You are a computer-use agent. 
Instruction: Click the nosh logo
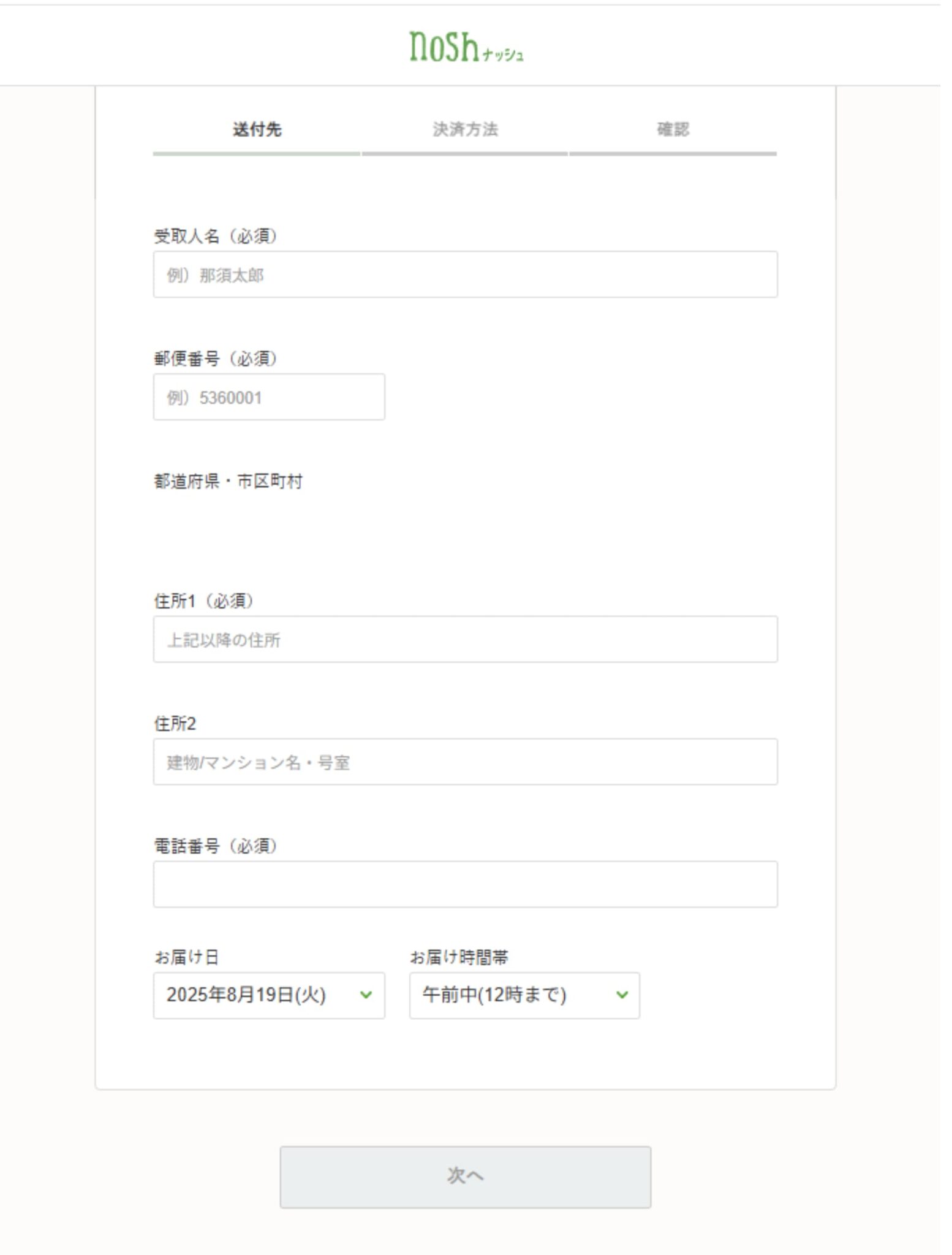466,47
